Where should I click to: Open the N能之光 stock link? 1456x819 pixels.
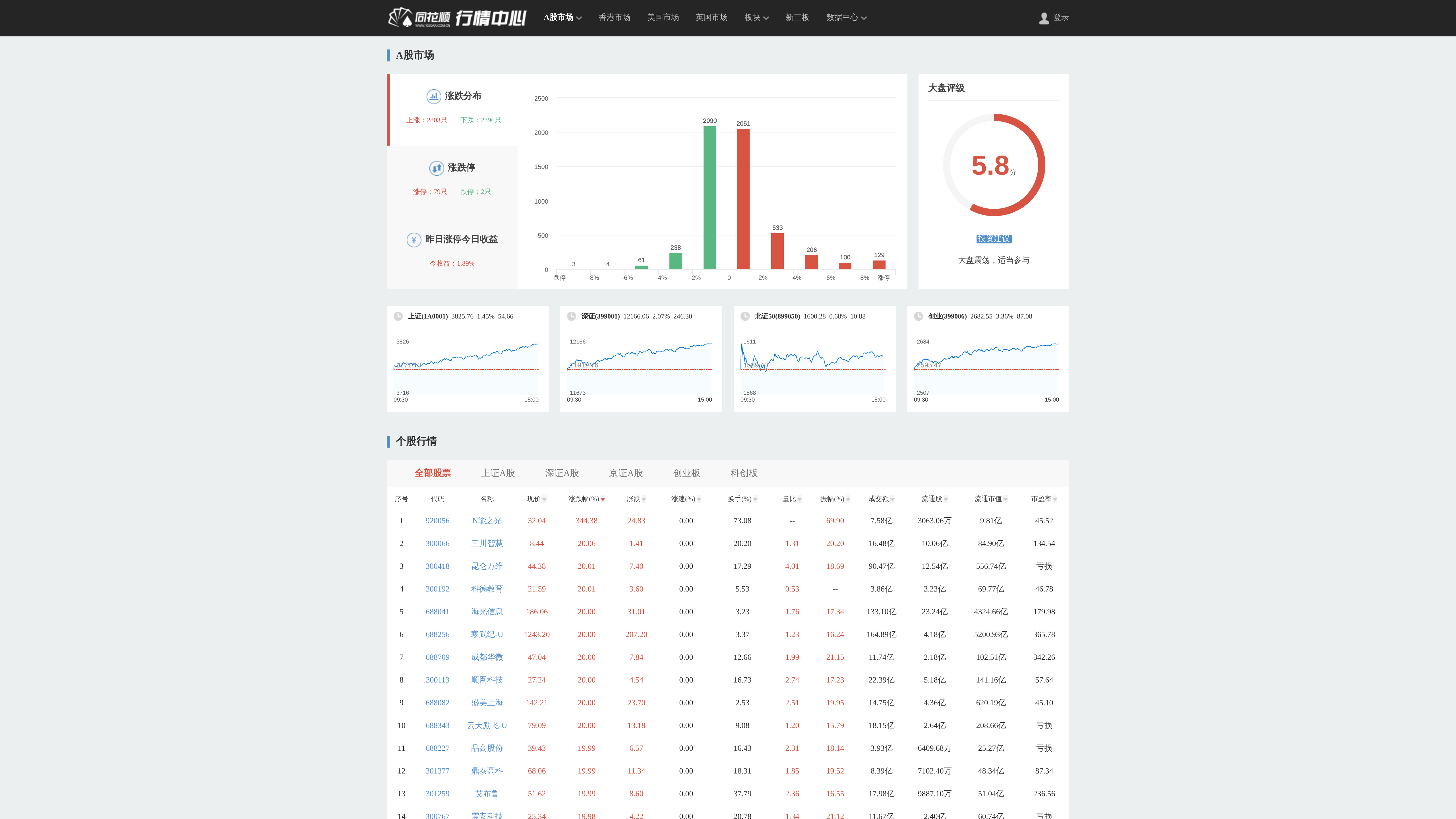pyautogui.click(x=487, y=521)
